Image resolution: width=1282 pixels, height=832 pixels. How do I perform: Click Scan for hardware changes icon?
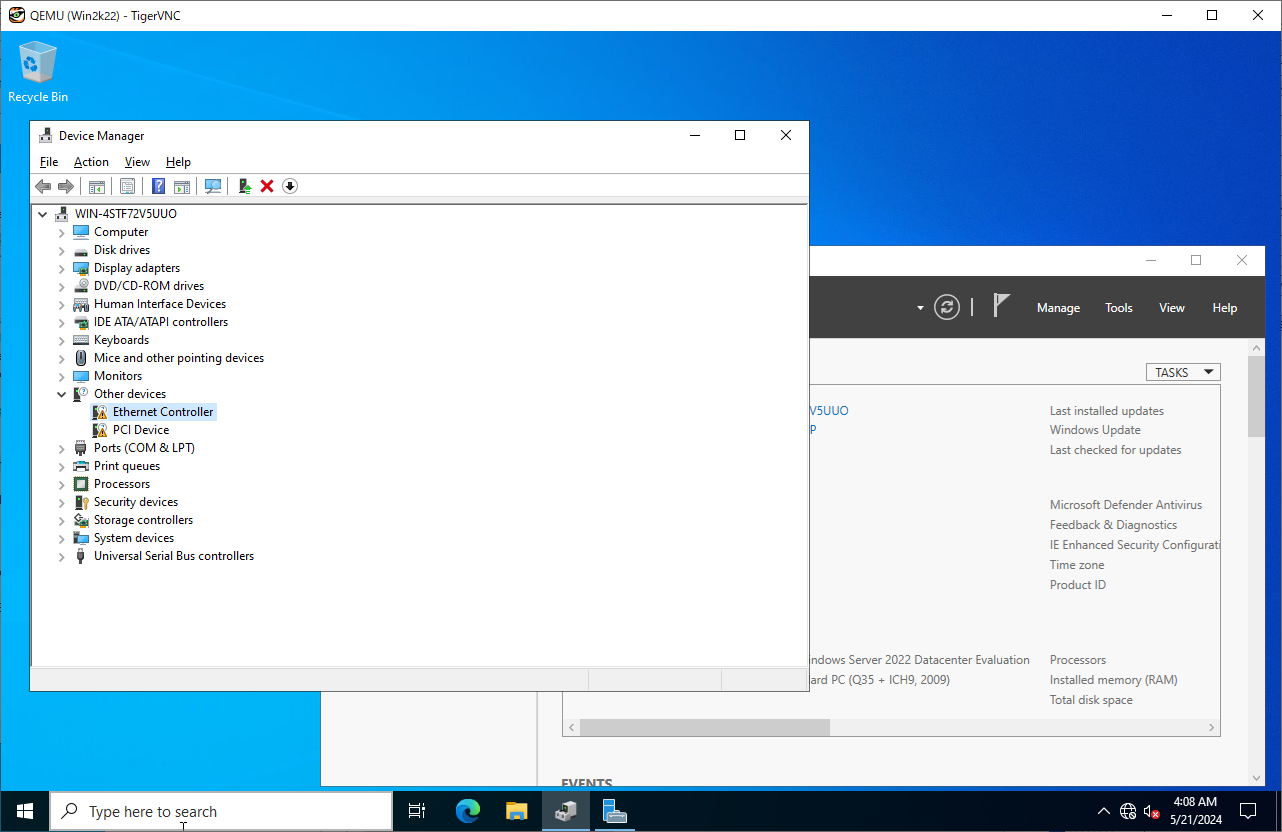tap(213, 186)
